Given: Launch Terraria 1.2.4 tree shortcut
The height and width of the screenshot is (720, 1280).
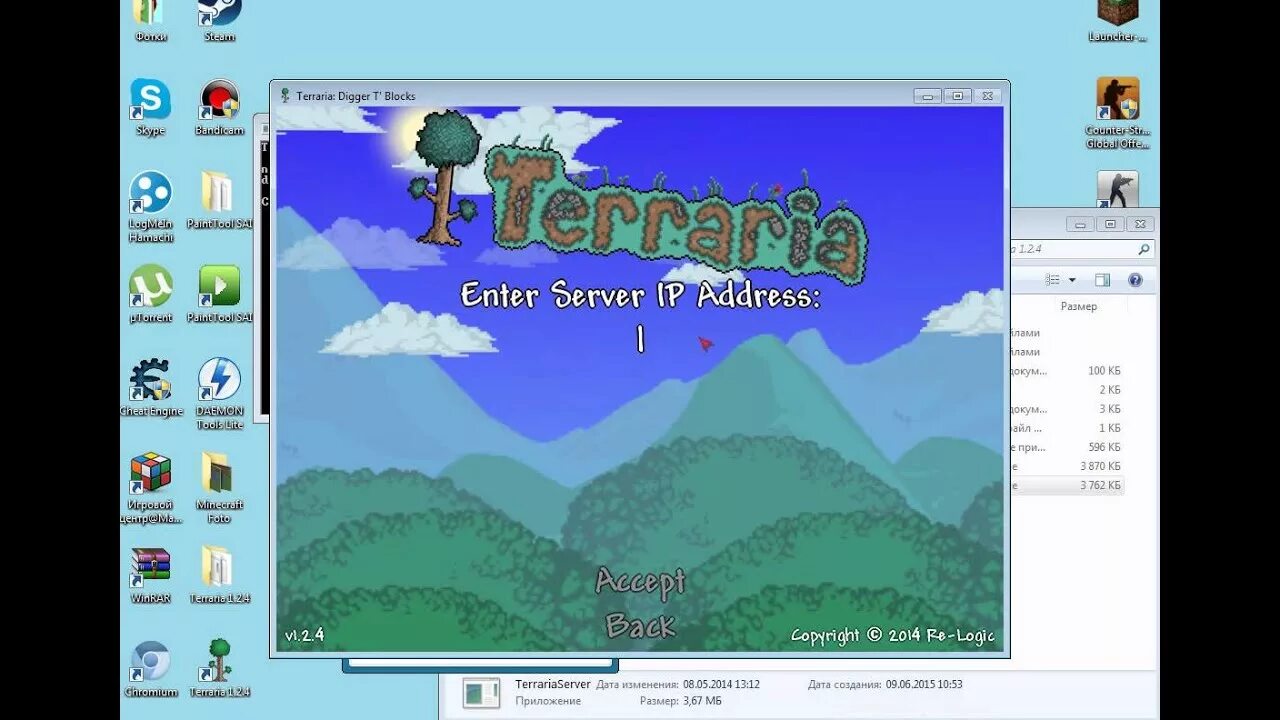Looking at the screenshot, I should [219, 668].
